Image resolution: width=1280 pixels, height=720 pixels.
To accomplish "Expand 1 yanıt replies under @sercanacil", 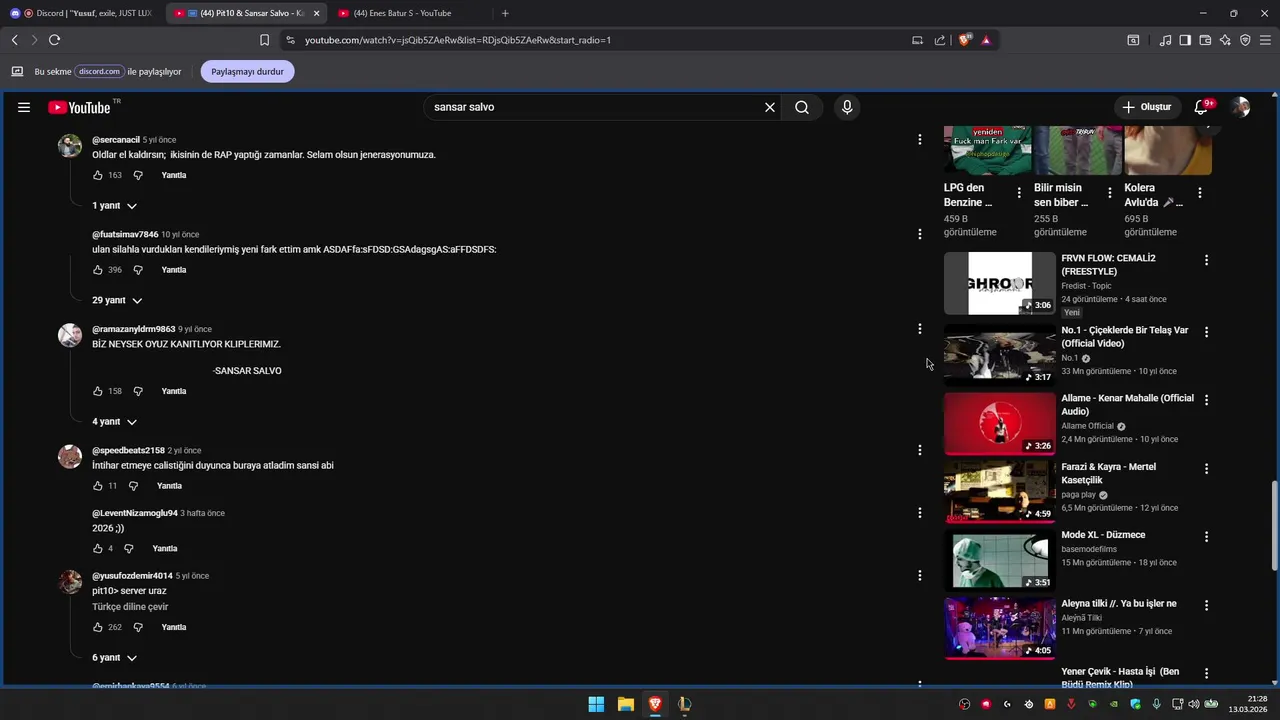I will pos(115,206).
